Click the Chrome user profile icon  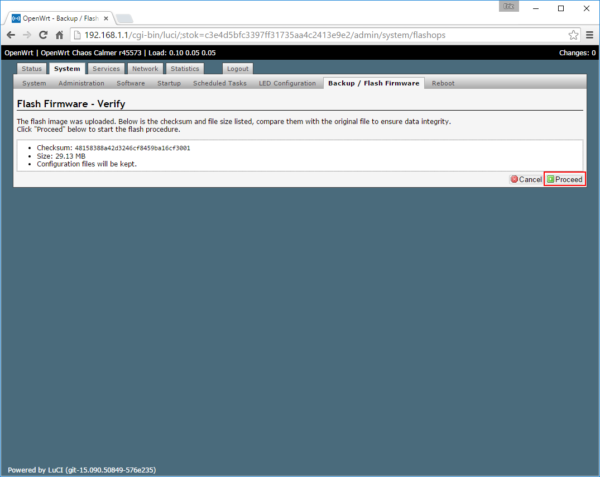tap(508, 7)
